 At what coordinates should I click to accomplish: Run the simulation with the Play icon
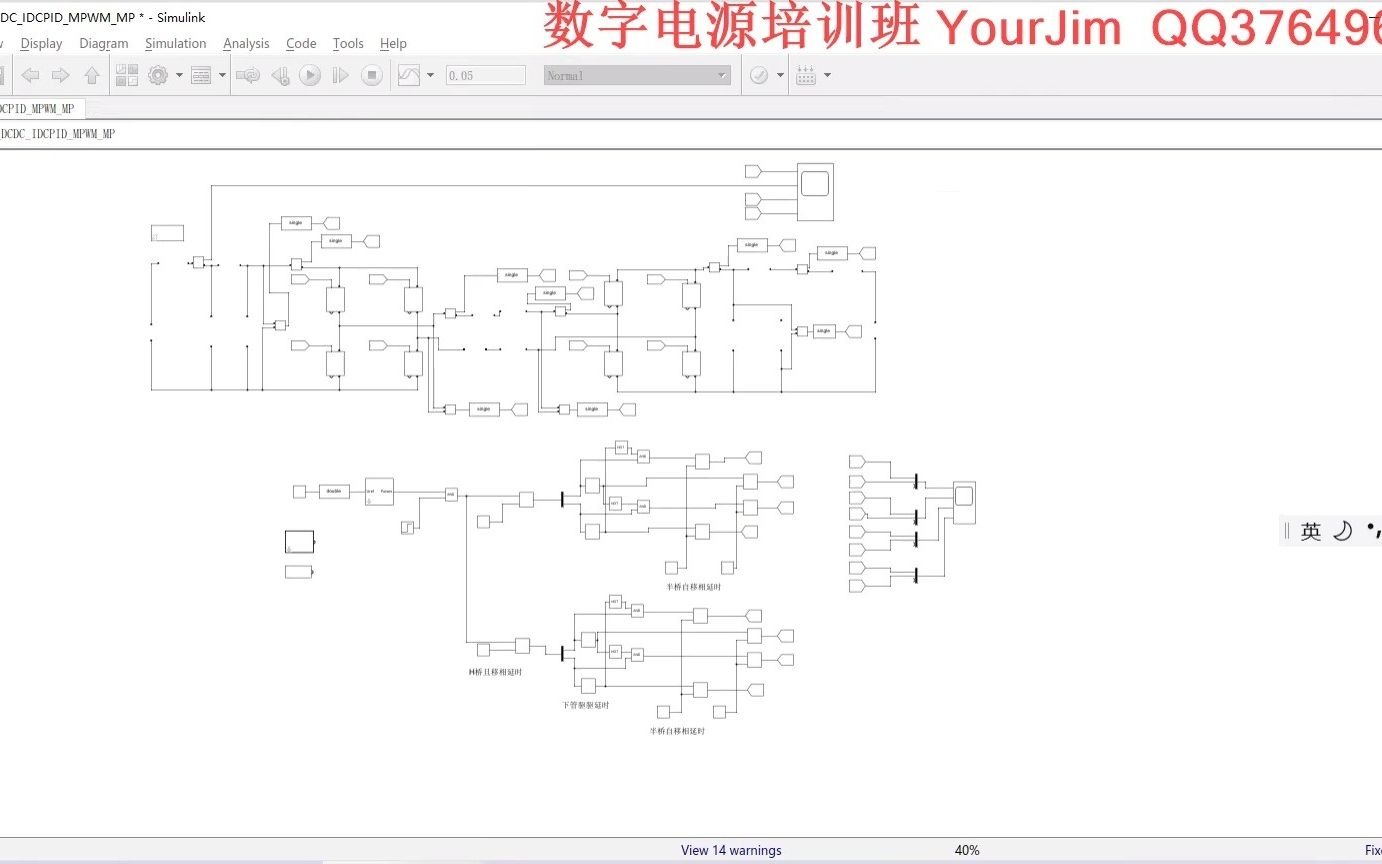point(311,74)
